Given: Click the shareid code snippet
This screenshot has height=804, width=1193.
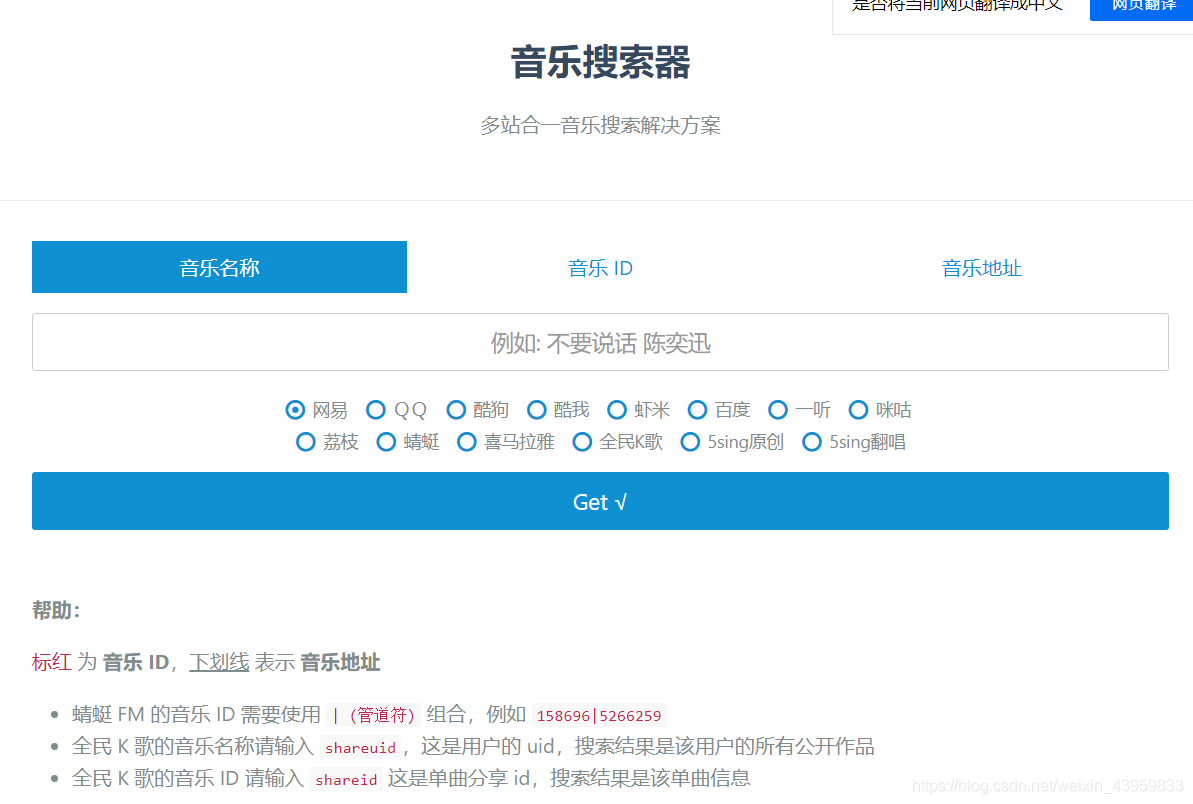Looking at the screenshot, I should click(346, 780).
